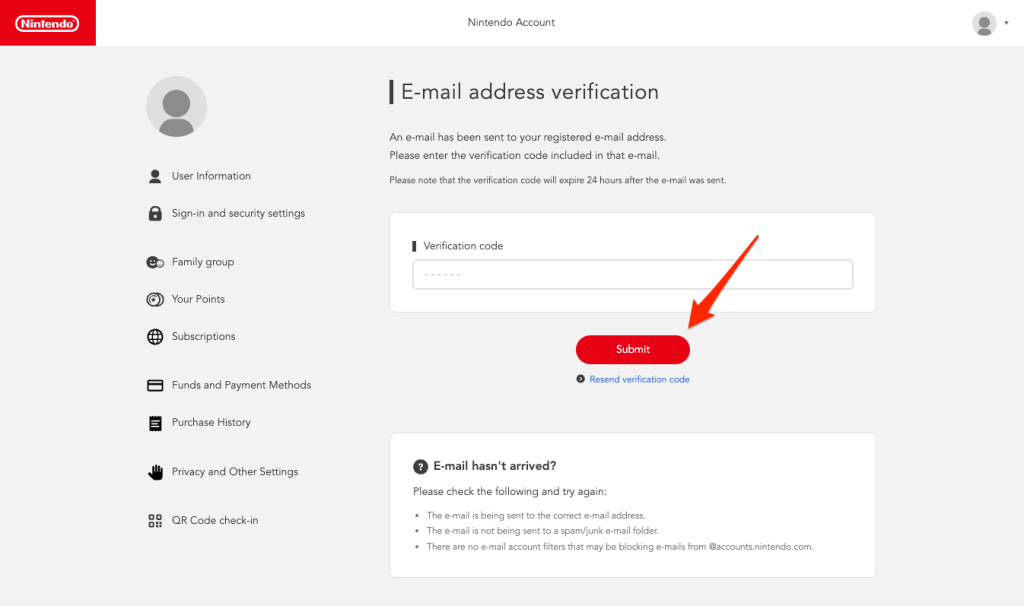
Task: Click the Family group faces icon
Action: pos(155,262)
